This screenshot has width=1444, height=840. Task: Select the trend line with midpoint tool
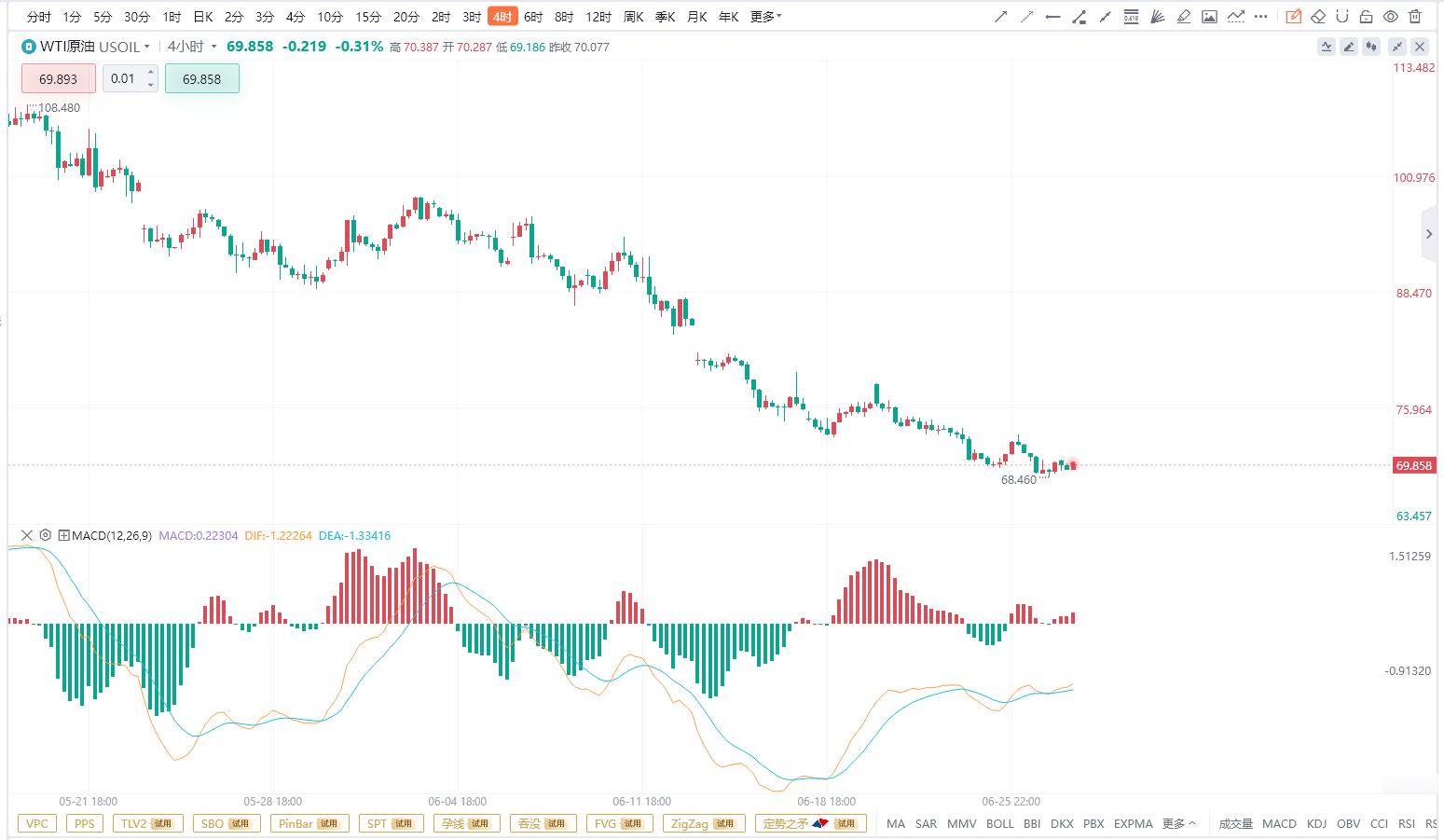click(x=1105, y=17)
